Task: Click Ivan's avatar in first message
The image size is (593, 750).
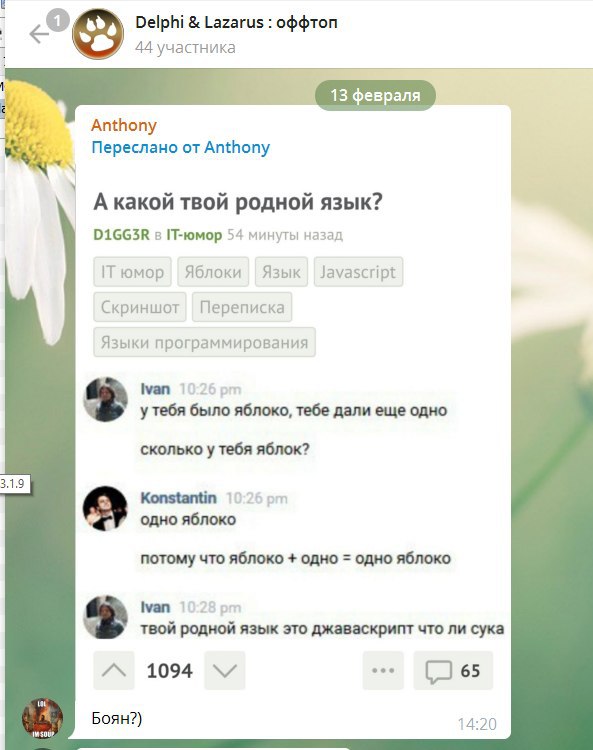Action: 106,399
